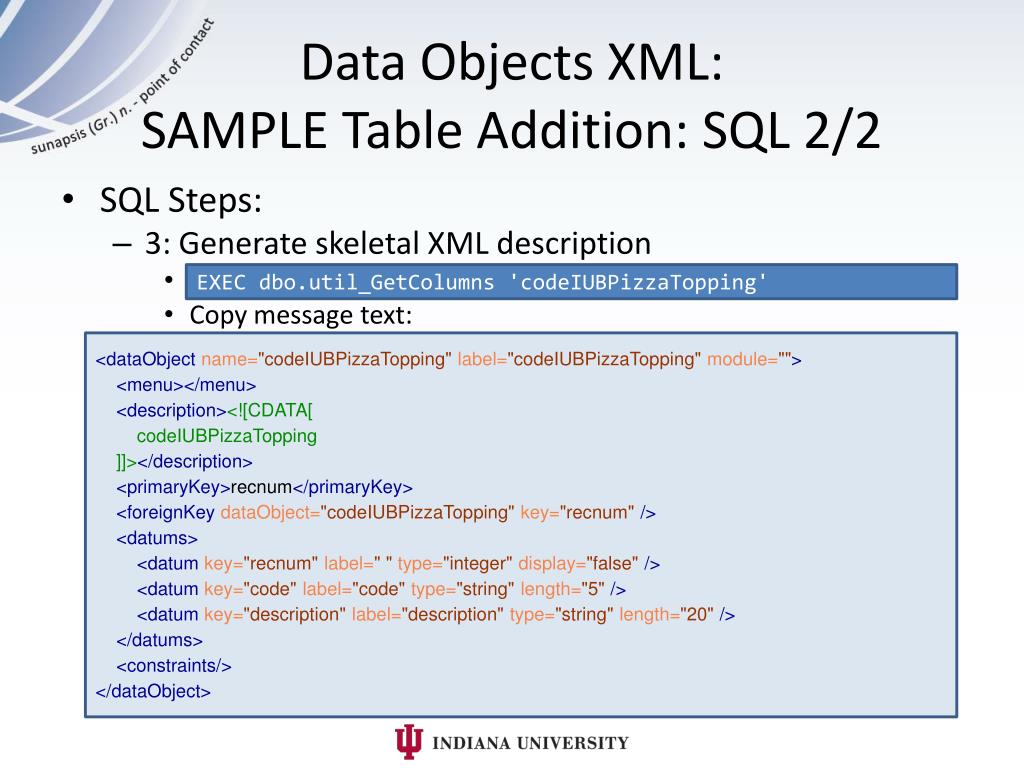Click the INDIANA UNIVERSITY footer text
The width and height of the screenshot is (1024, 768).
(x=530, y=743)
